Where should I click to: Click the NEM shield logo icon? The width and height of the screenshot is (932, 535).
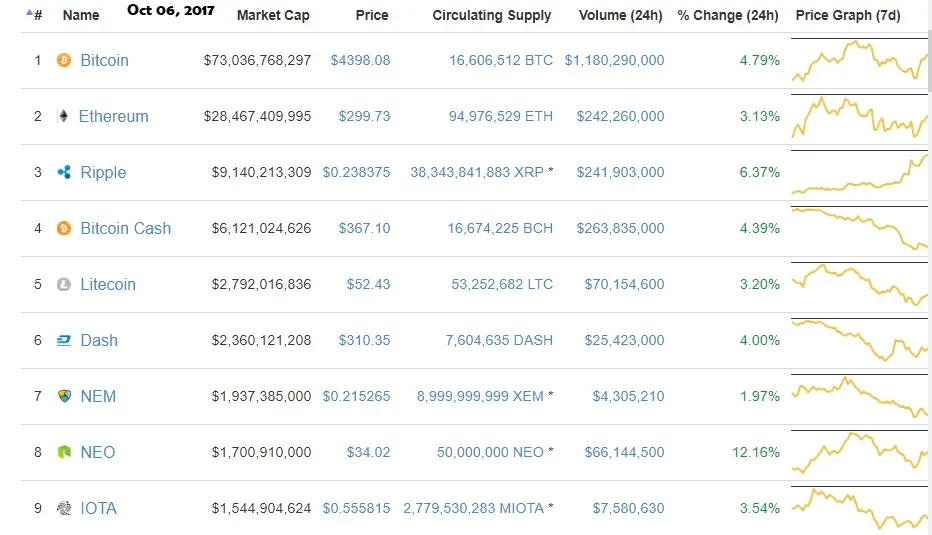[64, 396]
